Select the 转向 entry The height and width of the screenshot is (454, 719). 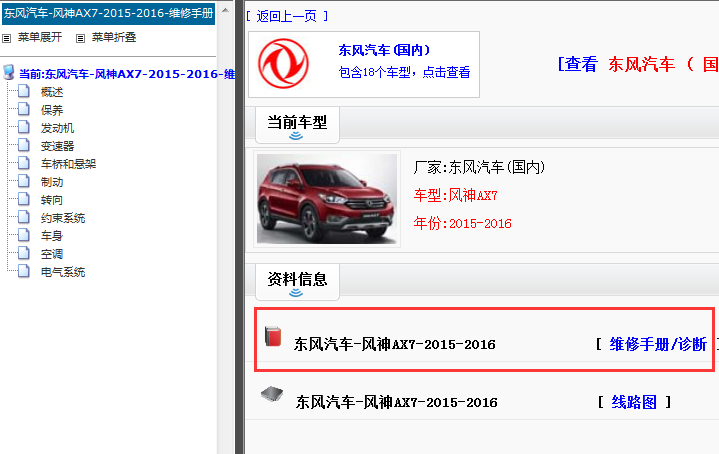coord(52,200)
